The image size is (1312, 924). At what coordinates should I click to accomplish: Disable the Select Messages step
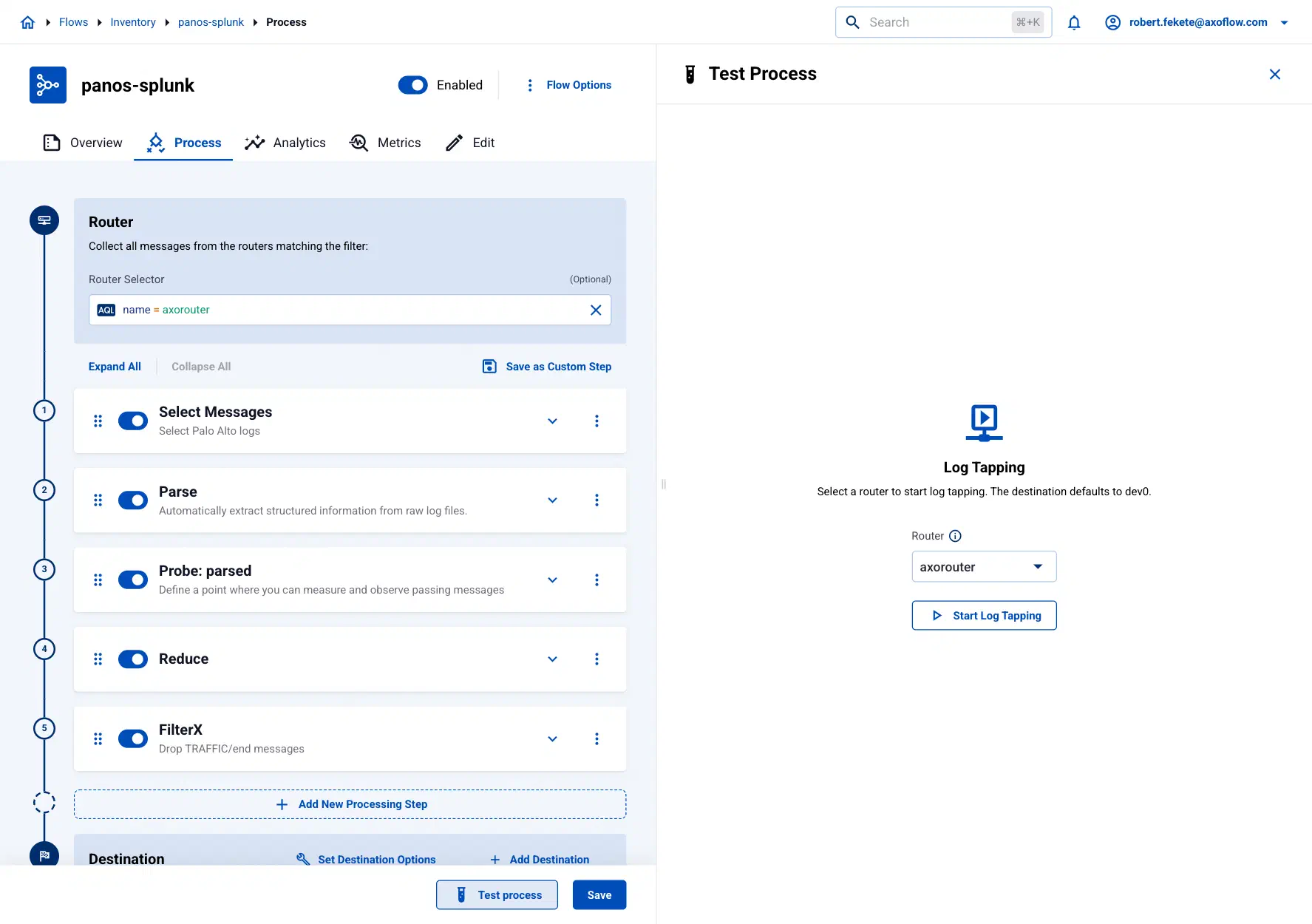coord(133,421)
